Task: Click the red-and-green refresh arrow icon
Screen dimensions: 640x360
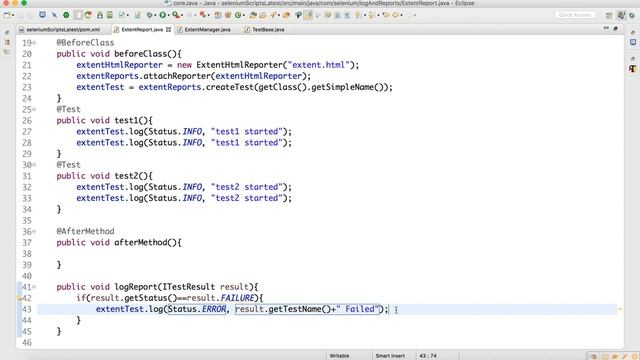Action: 88,15
